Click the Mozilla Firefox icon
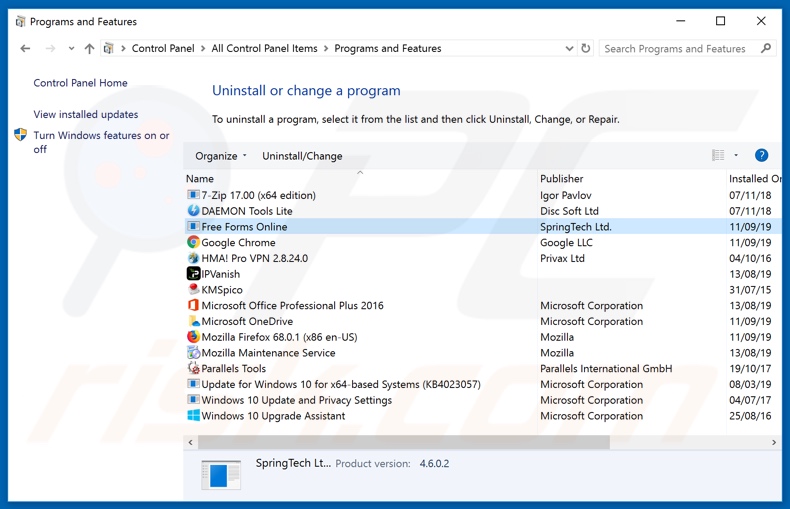The height and width of the screenshot is (509, 790). [193, 337]
